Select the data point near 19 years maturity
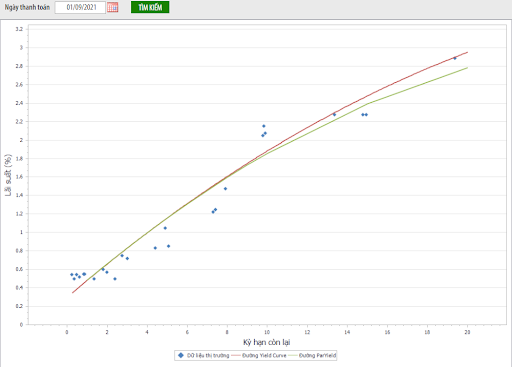The width and height of the screenshot is (512, 367). [455, 58]
